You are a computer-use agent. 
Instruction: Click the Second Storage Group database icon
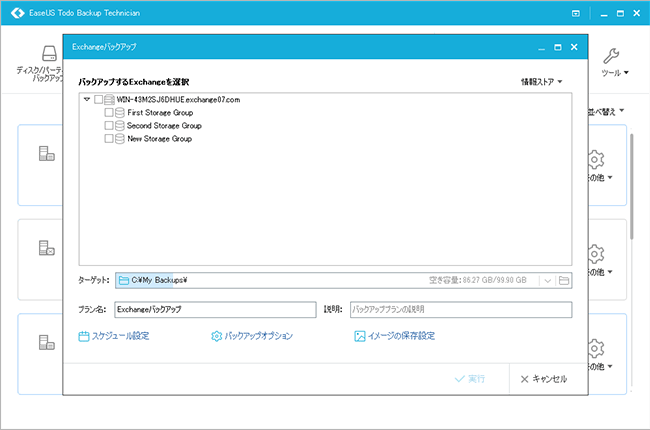pyautogui.click(x=120, y=125)
